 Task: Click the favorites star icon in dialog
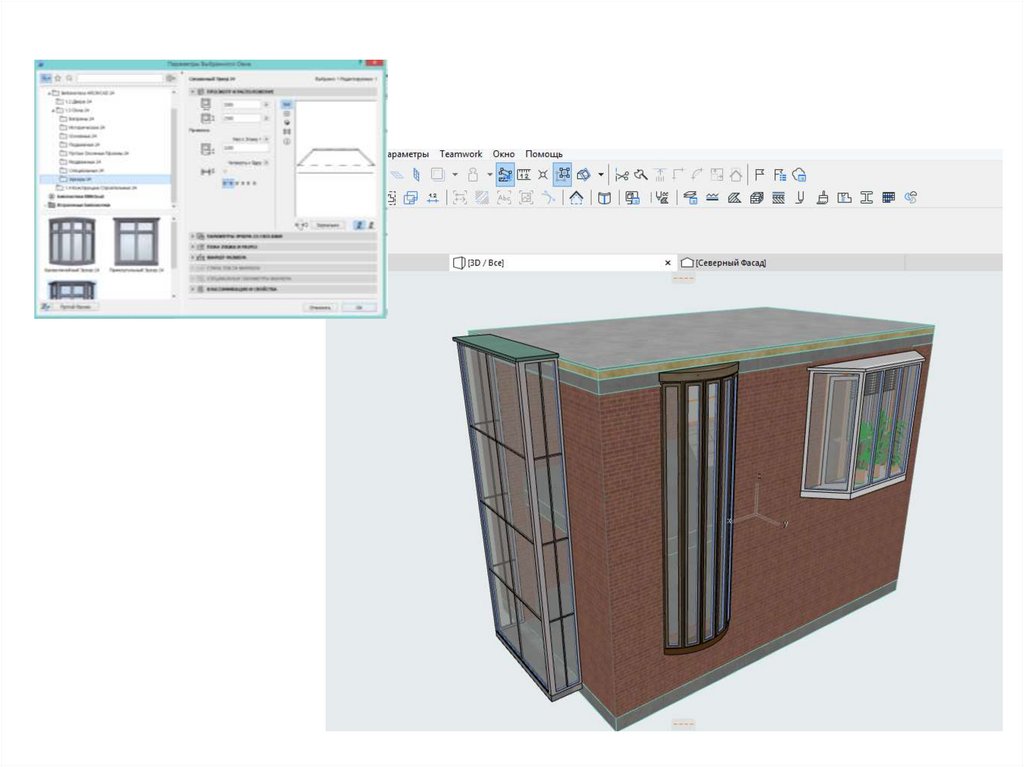point(58,77)
